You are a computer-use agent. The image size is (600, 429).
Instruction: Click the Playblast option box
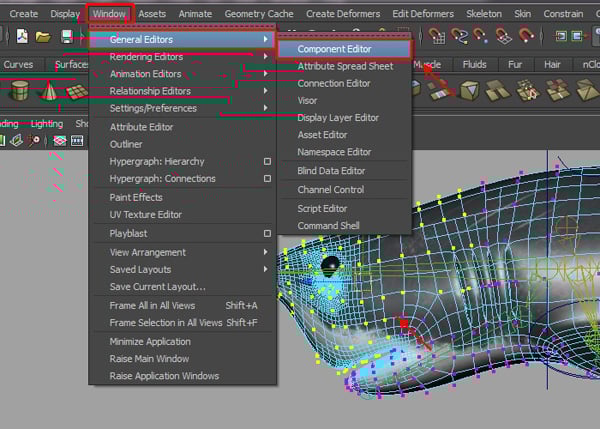(267, 233)
